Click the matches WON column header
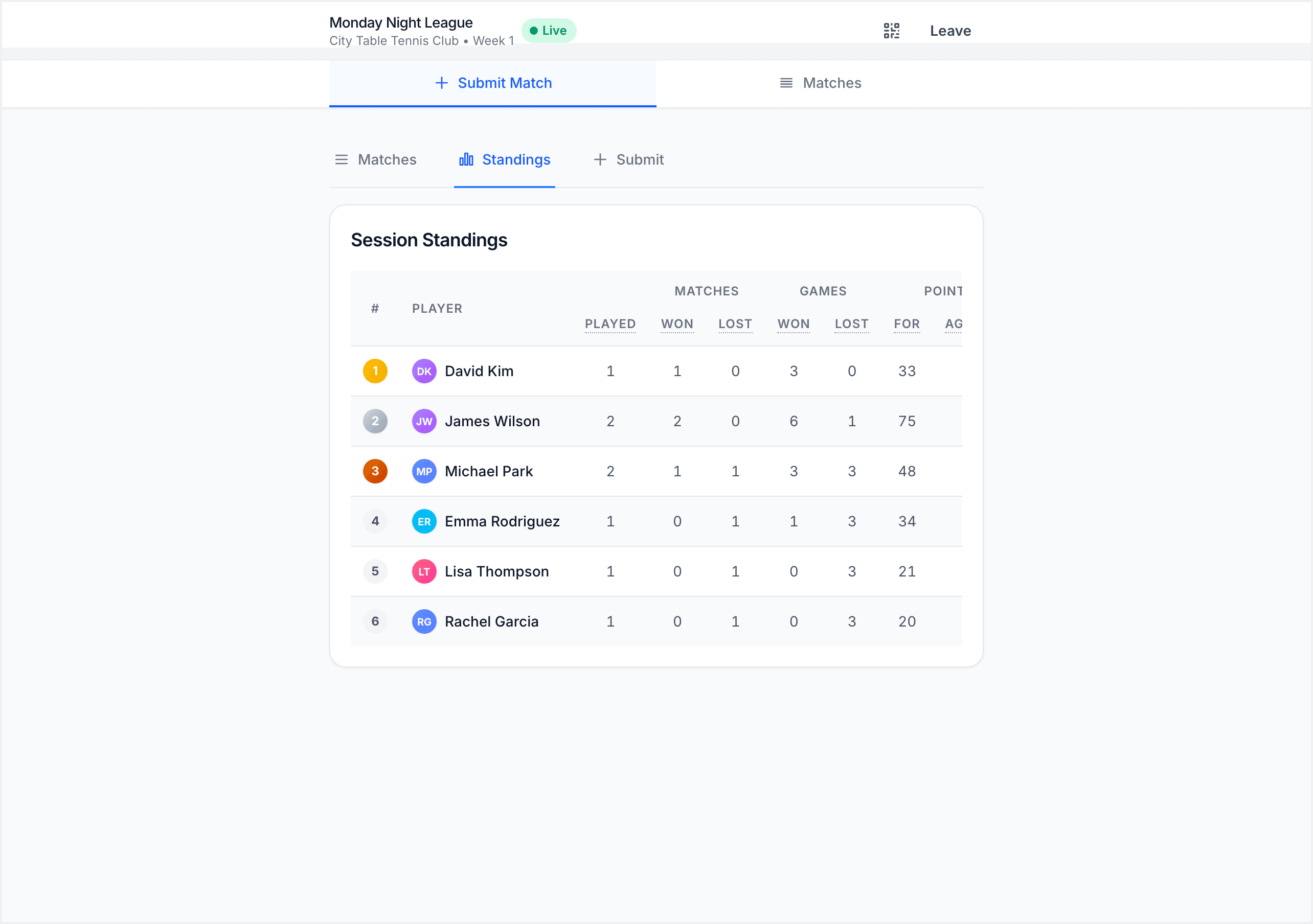 [x=677, y=324]
